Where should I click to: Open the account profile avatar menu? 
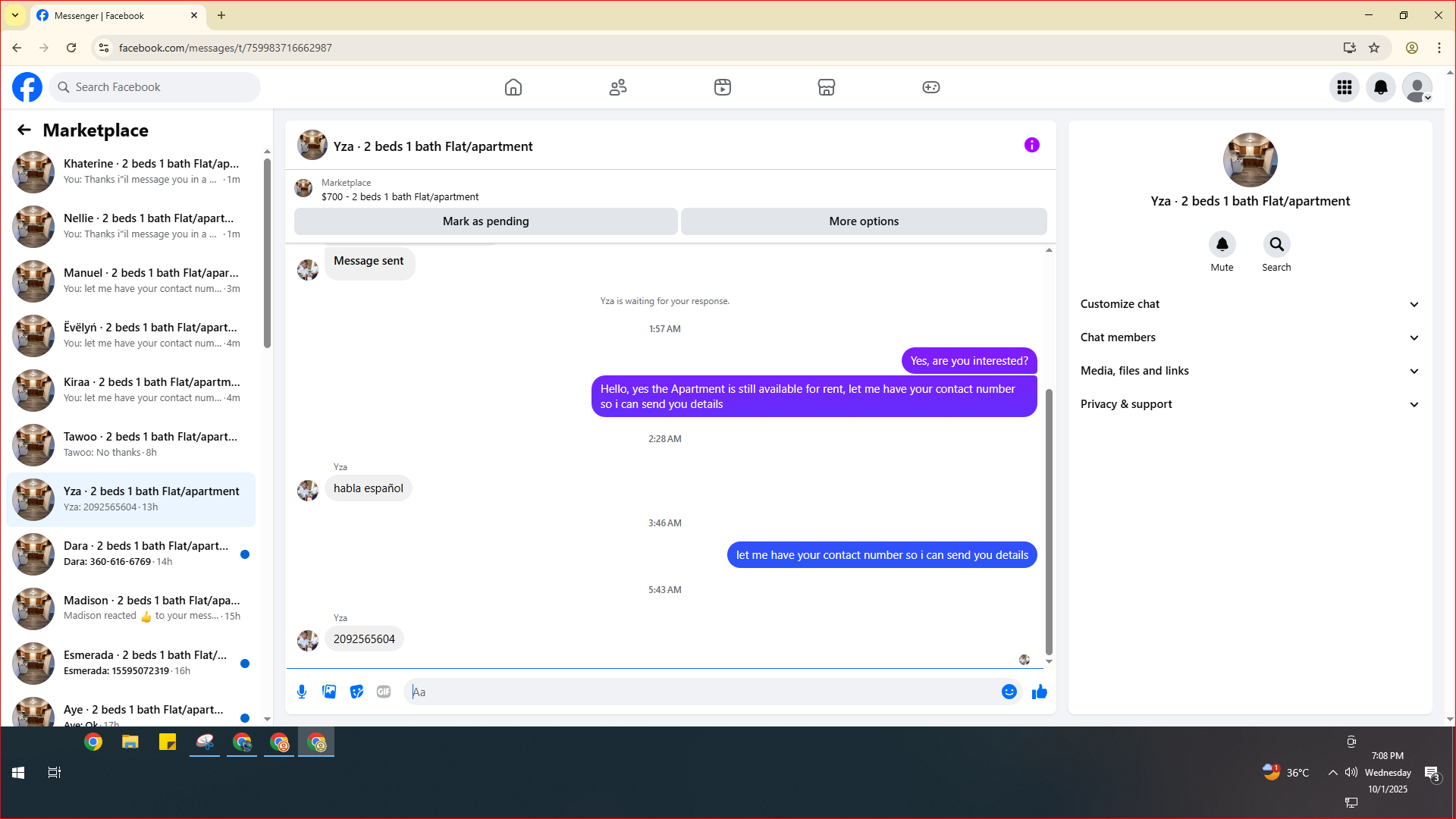tap(1417, 87)
